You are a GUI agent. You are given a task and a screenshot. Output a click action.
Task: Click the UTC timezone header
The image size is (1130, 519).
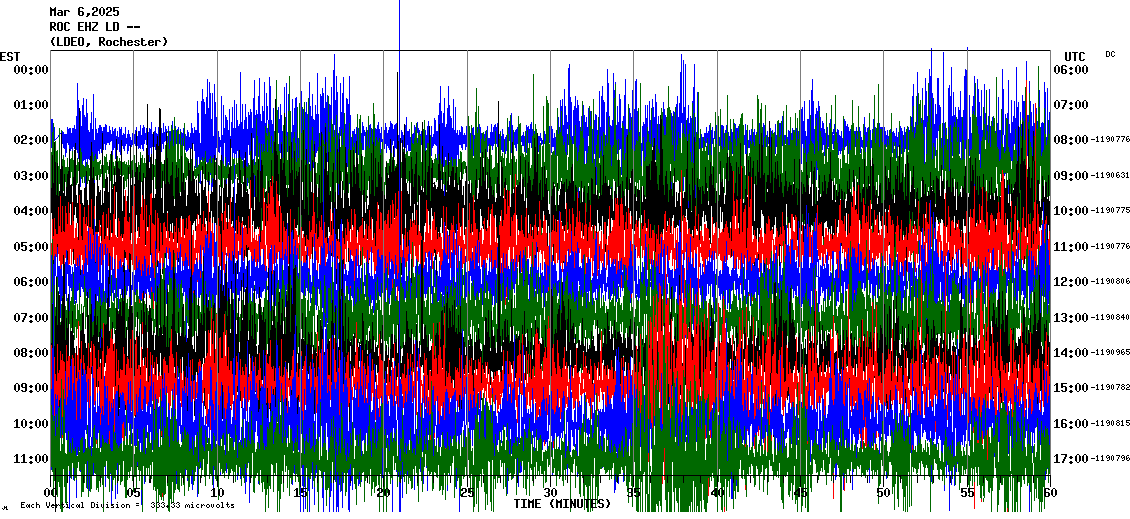(x=1074, y=56)
